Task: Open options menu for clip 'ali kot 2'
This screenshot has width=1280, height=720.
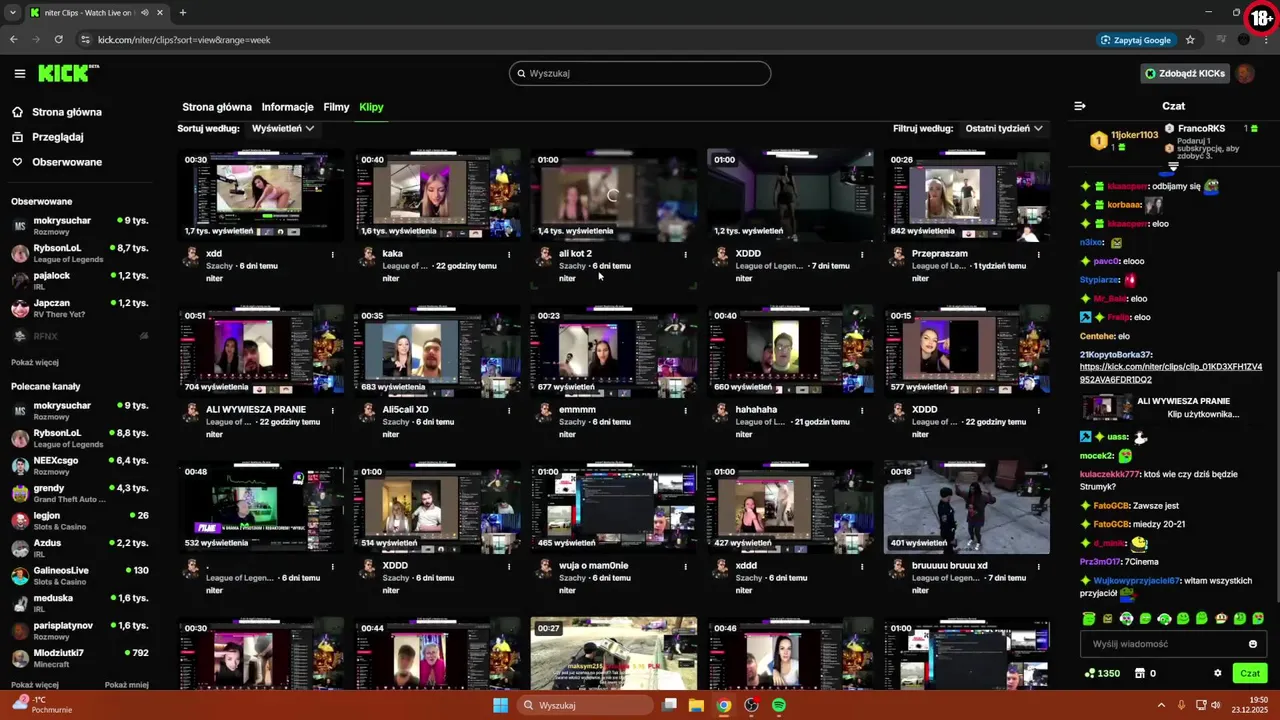Action: pyautogui.click(x=685, y=254)
